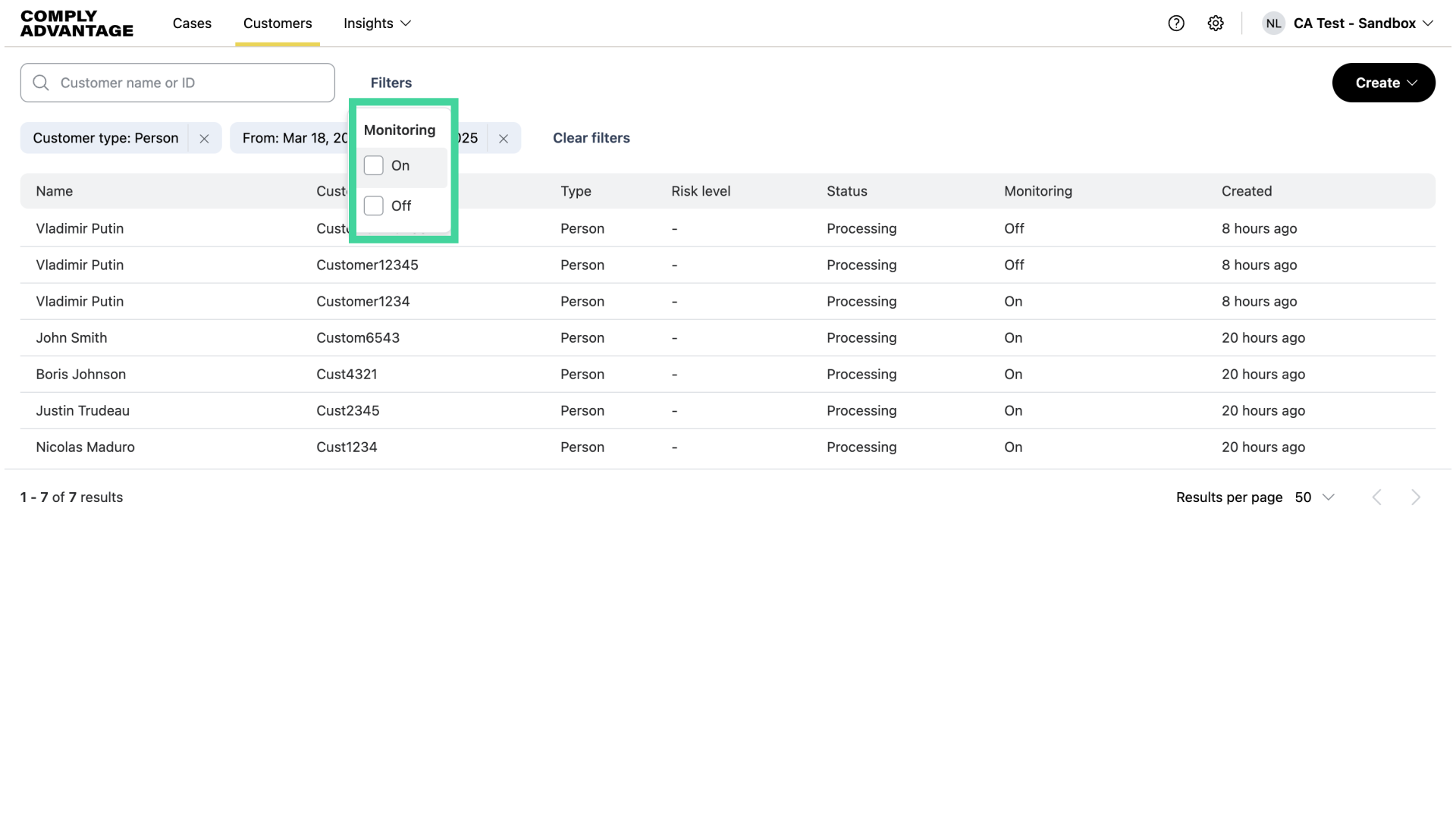The width and height of the screenshot is (1456, 819).
Task: Click the Clear filters link
Action: point(591,138)
